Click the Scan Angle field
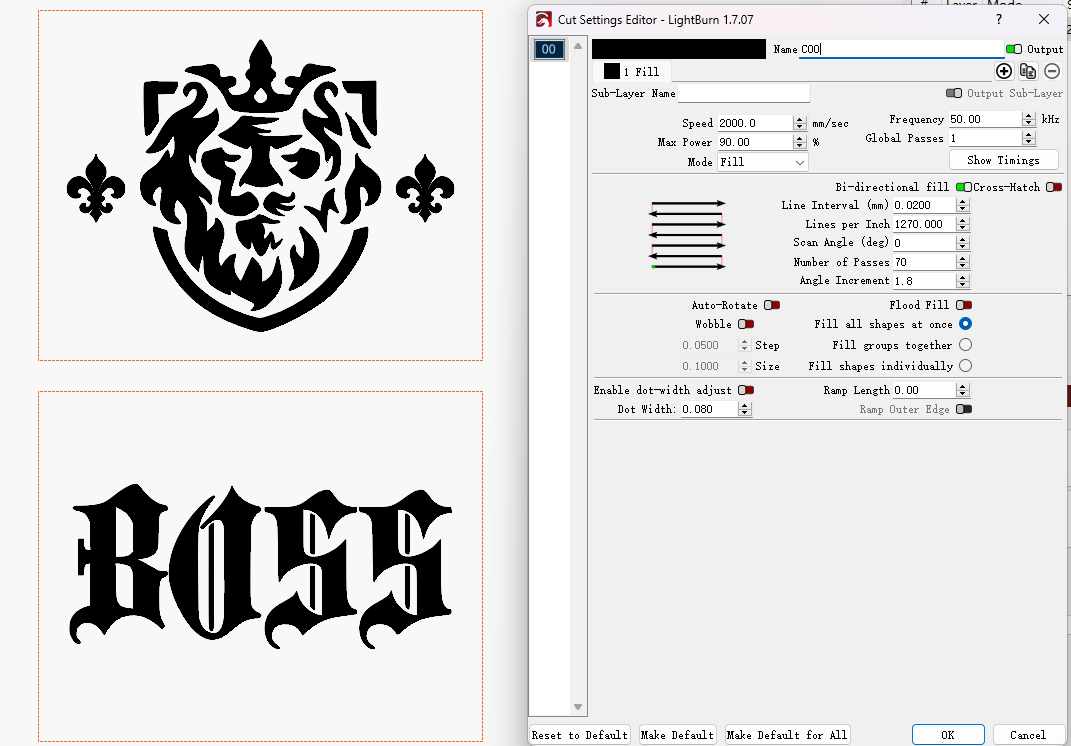The width and height of the screenshot is (1071, 746). click(924, 243)
